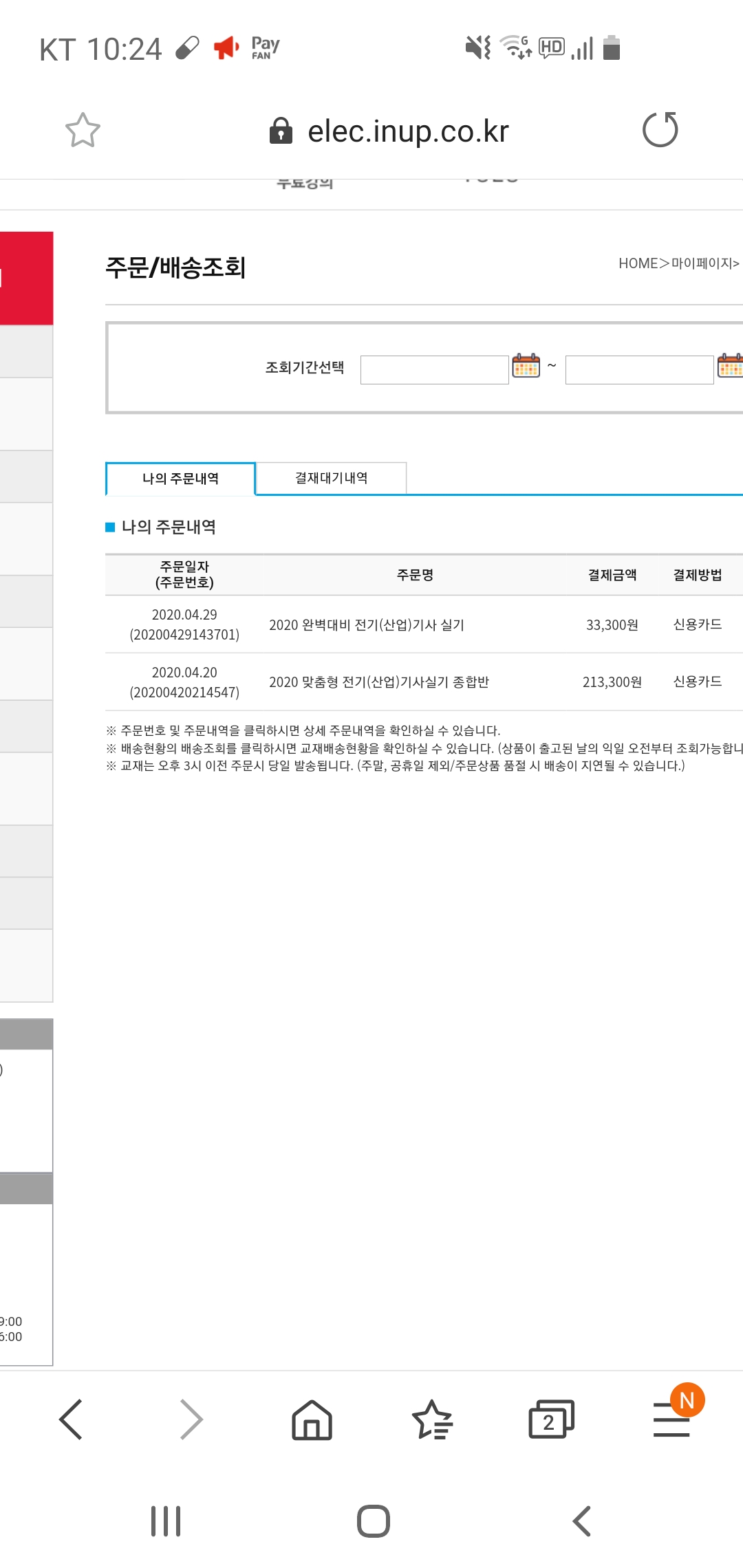
Task: Open order 2020 맞춤형 전기(산업)기사실기 종합반
Action: [x=379, y=682]
